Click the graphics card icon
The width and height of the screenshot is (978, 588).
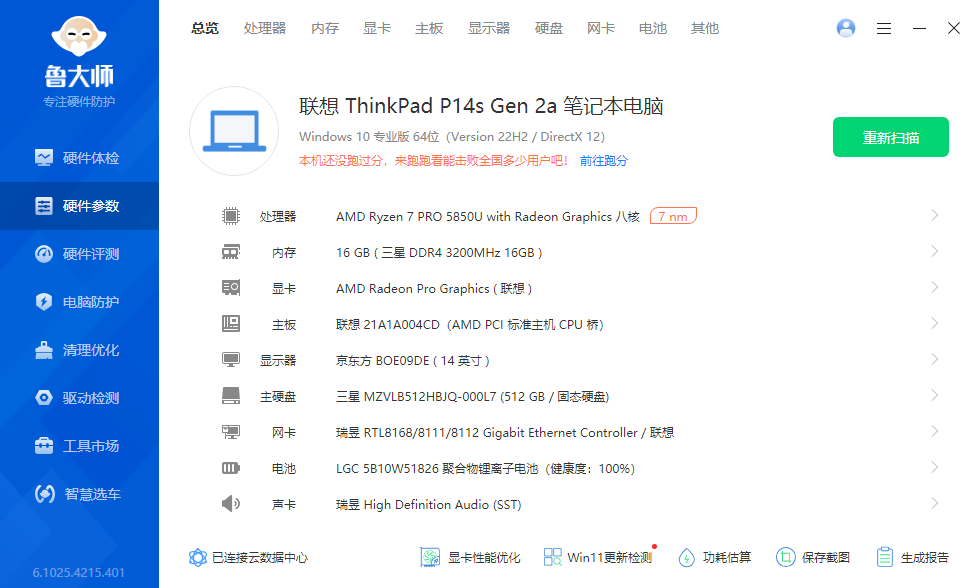point(231,287)
